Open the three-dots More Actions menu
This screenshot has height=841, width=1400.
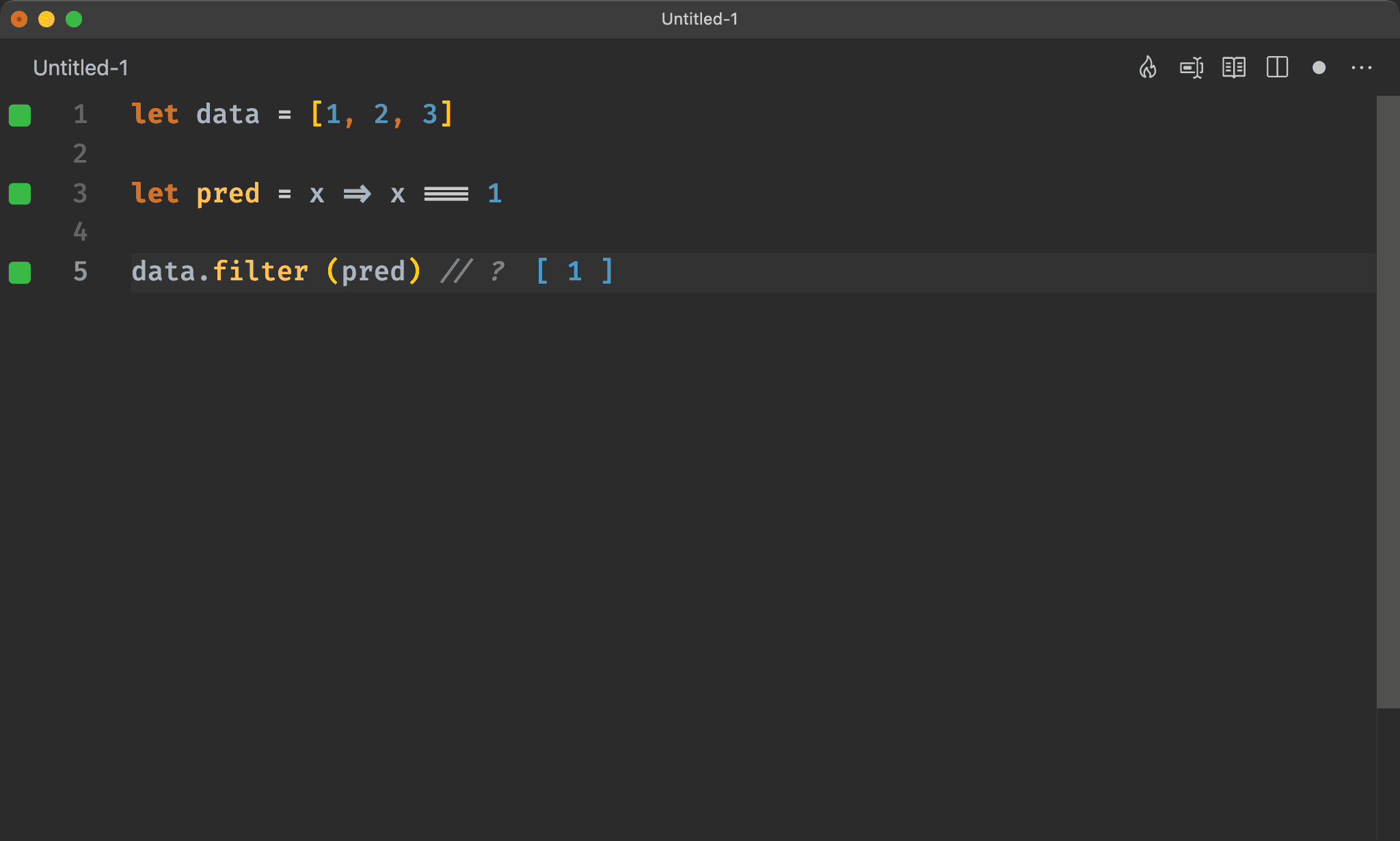[1361, 68]
